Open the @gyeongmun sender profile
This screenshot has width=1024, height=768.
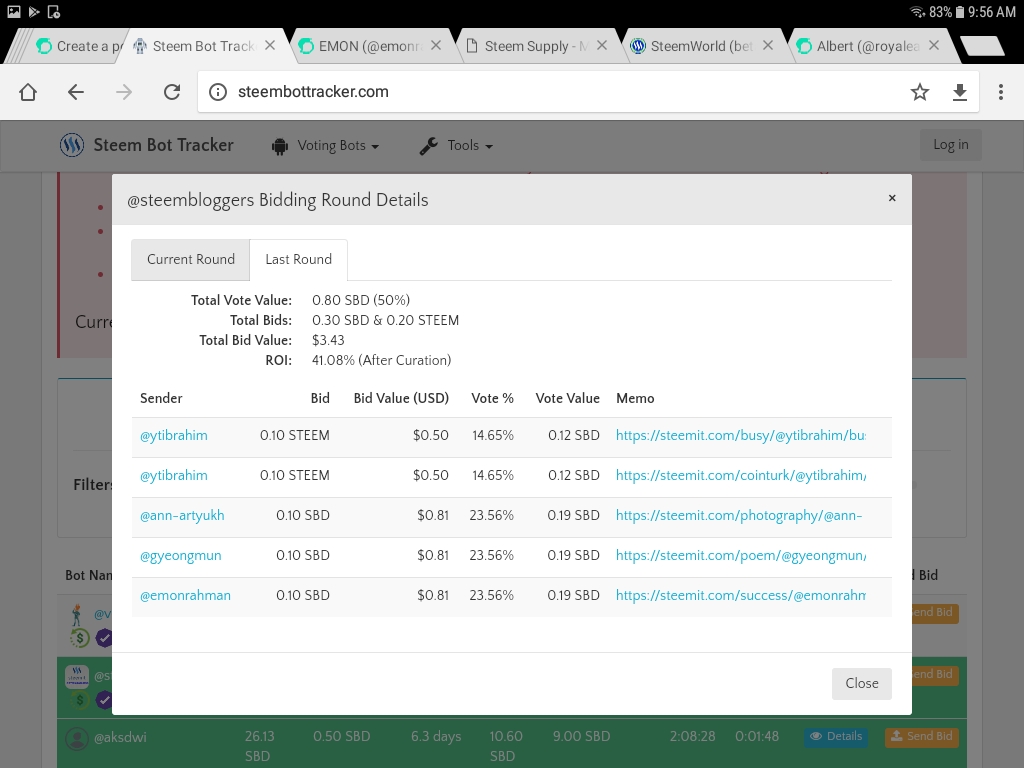(181, 555)
